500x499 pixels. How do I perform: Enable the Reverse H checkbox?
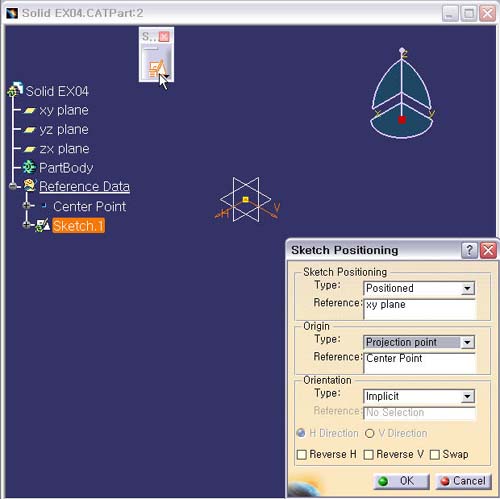[302, 455]
